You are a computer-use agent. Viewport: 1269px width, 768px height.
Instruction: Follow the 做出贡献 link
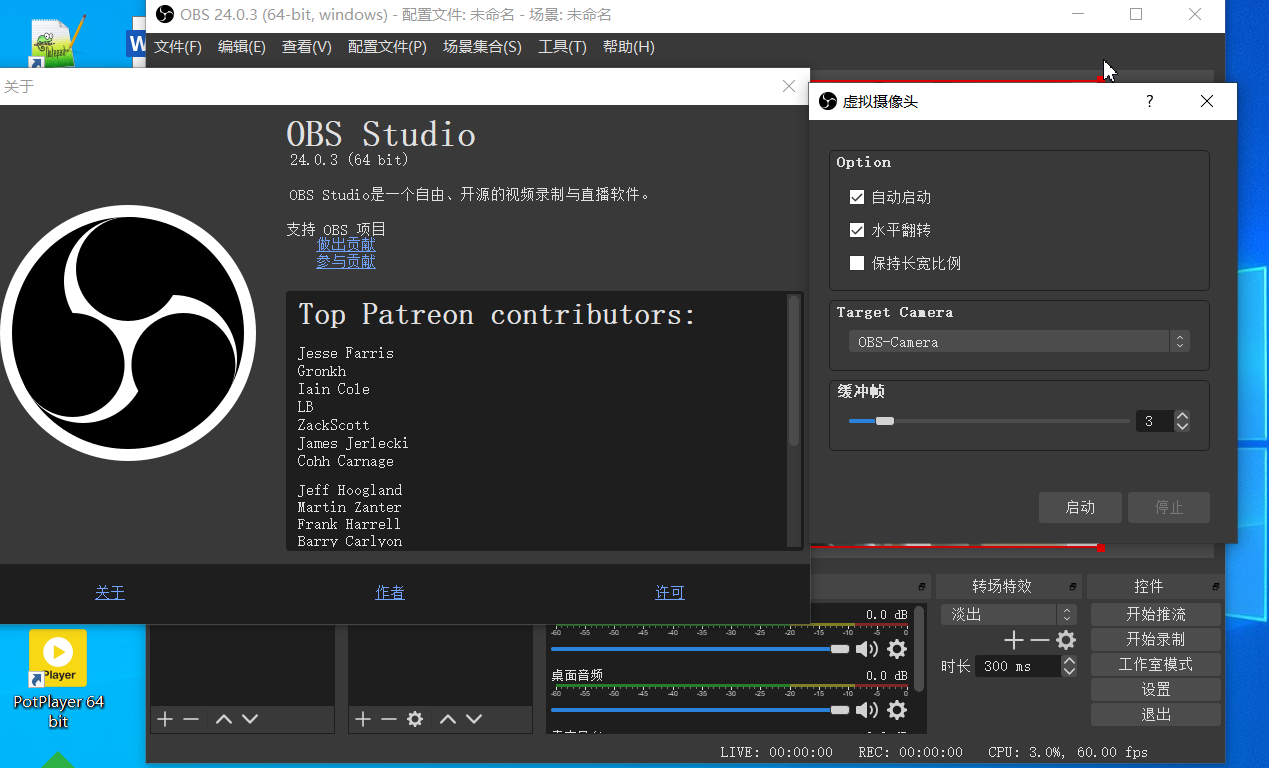tap(346, 244)
